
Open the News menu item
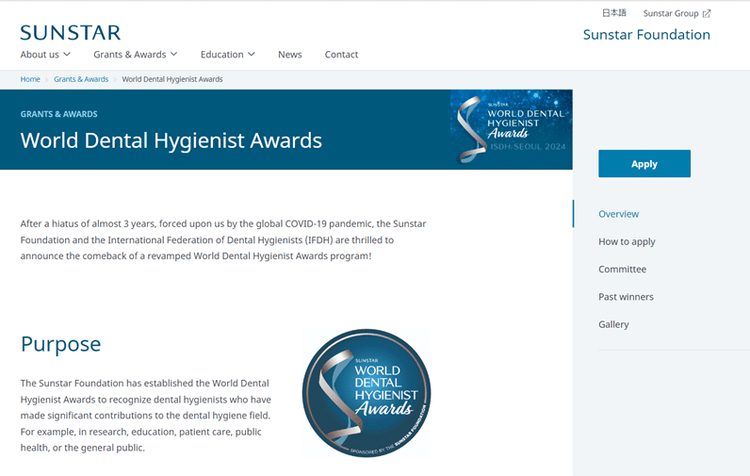click(290, 55)
